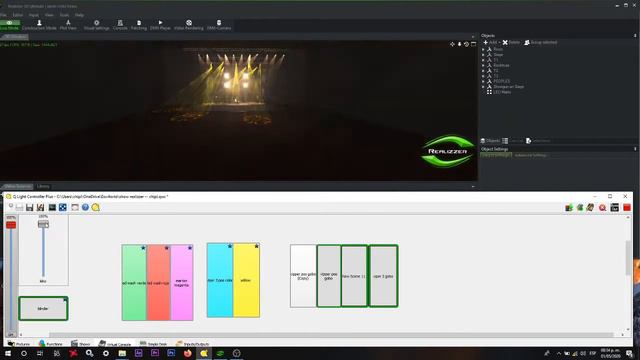Open Plot View in Realizzer toolbar

click(x=68, y=25)
